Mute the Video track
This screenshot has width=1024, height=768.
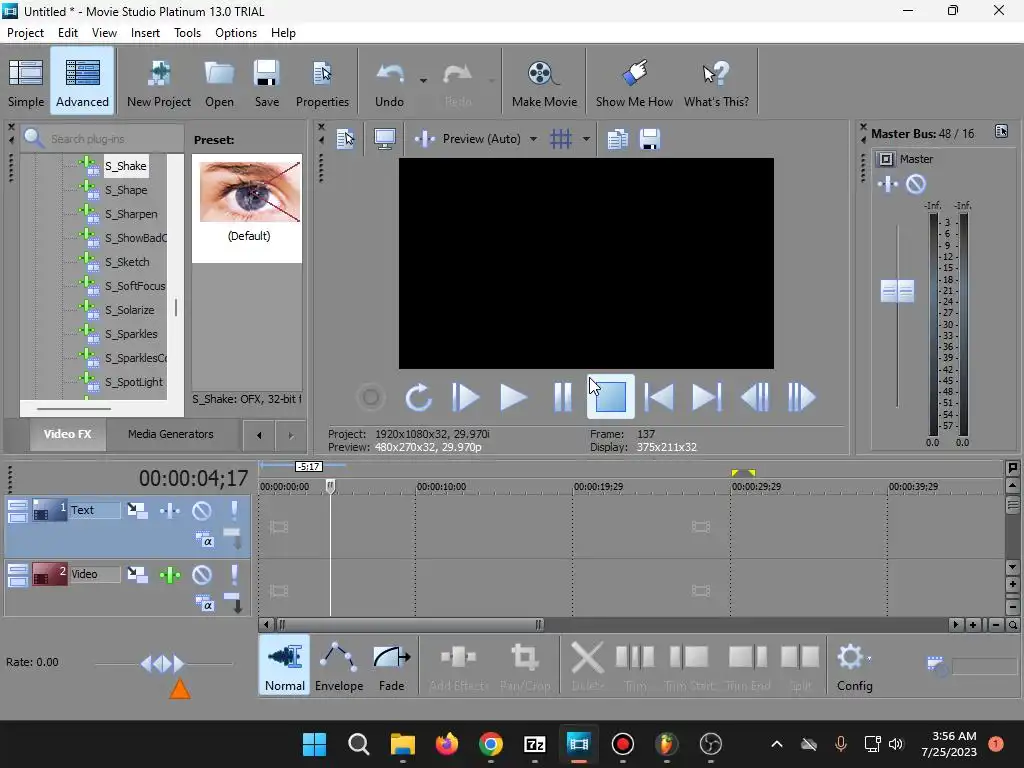click(202, 575)
